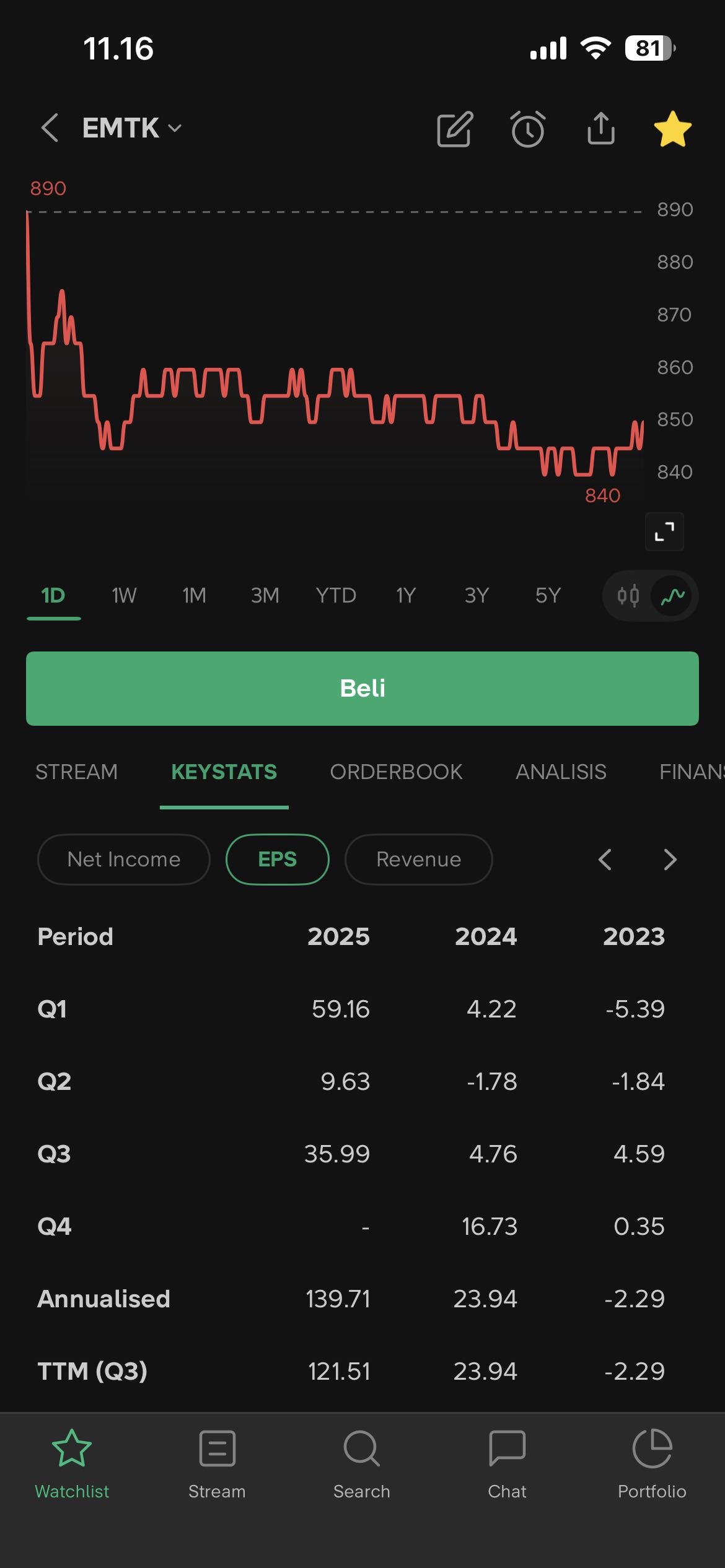Image resolution: width=725 pixels, height=1568 pixels.
Task: Tap the back arrow icon
Action: tap(50, 128)
